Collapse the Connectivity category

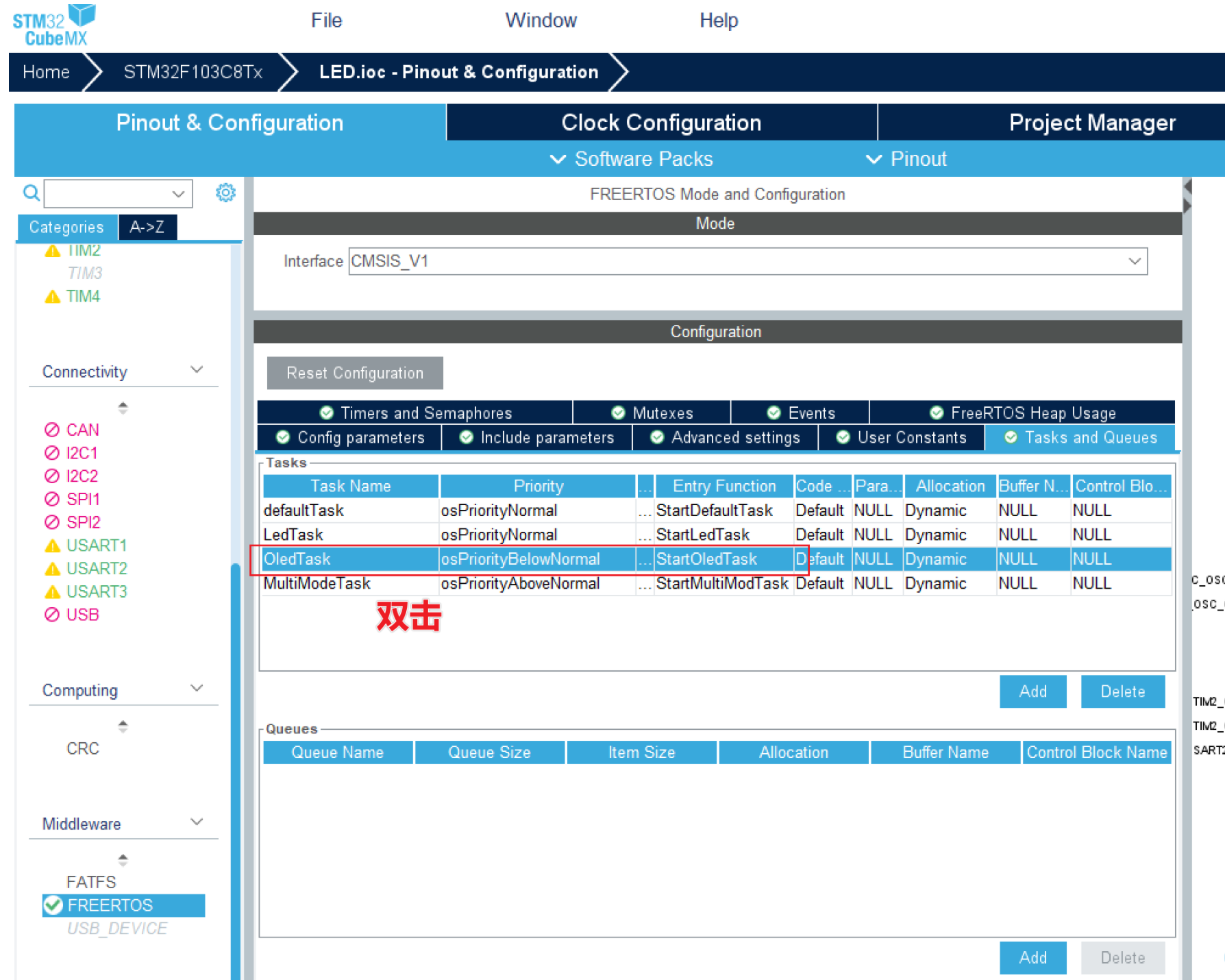coord(197,370)
